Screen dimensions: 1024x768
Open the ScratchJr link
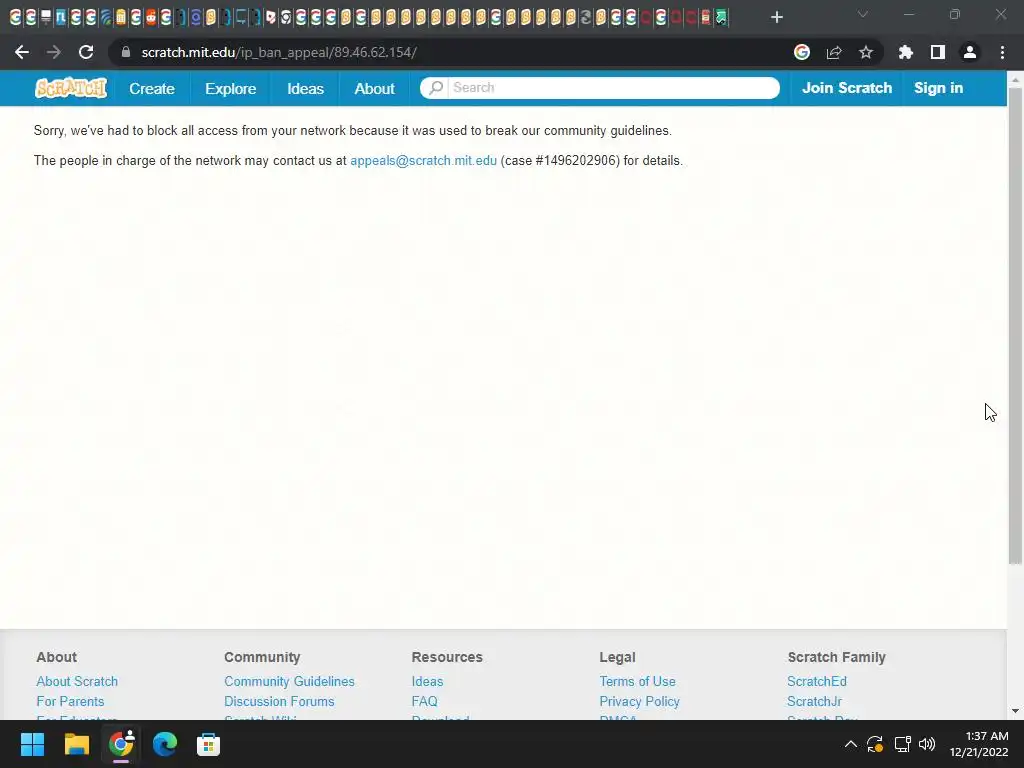814,701
